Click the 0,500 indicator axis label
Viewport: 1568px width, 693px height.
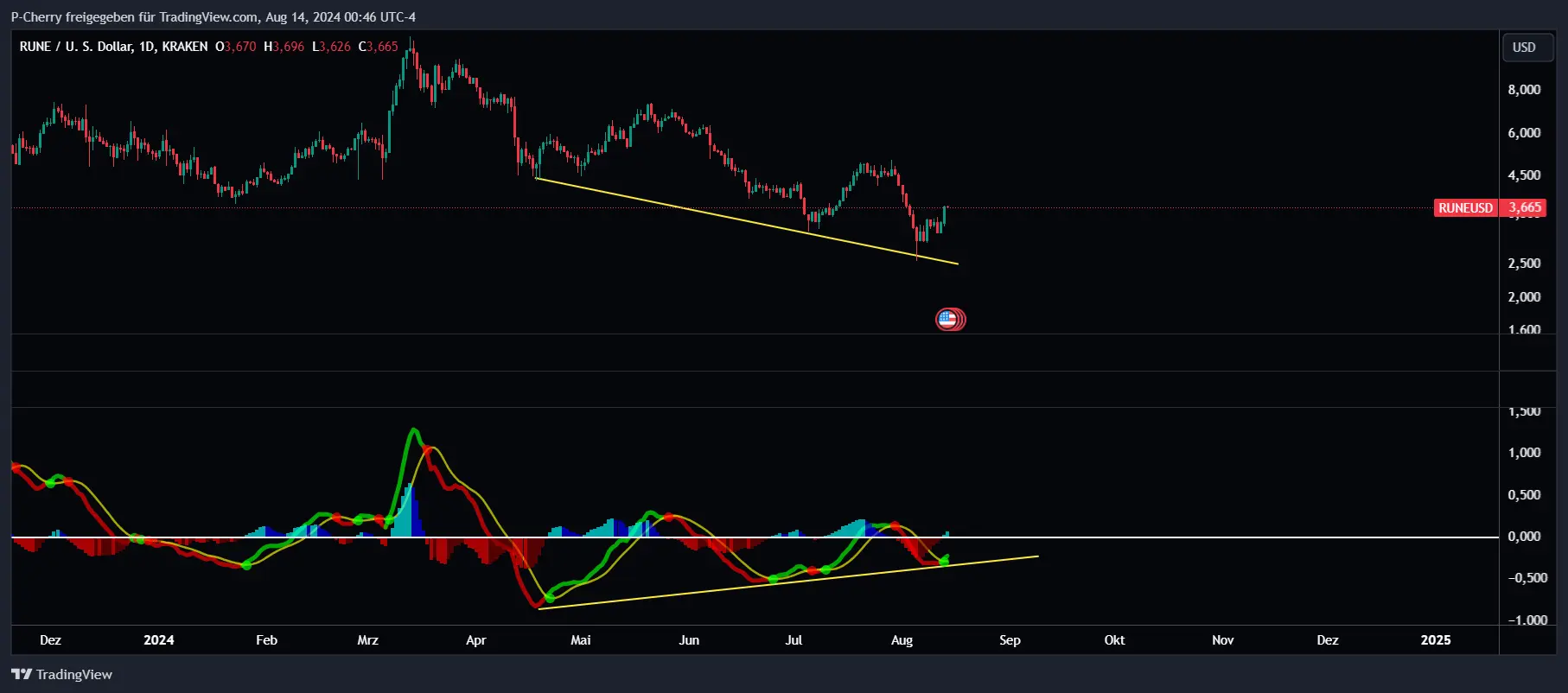pos(1525,495)
